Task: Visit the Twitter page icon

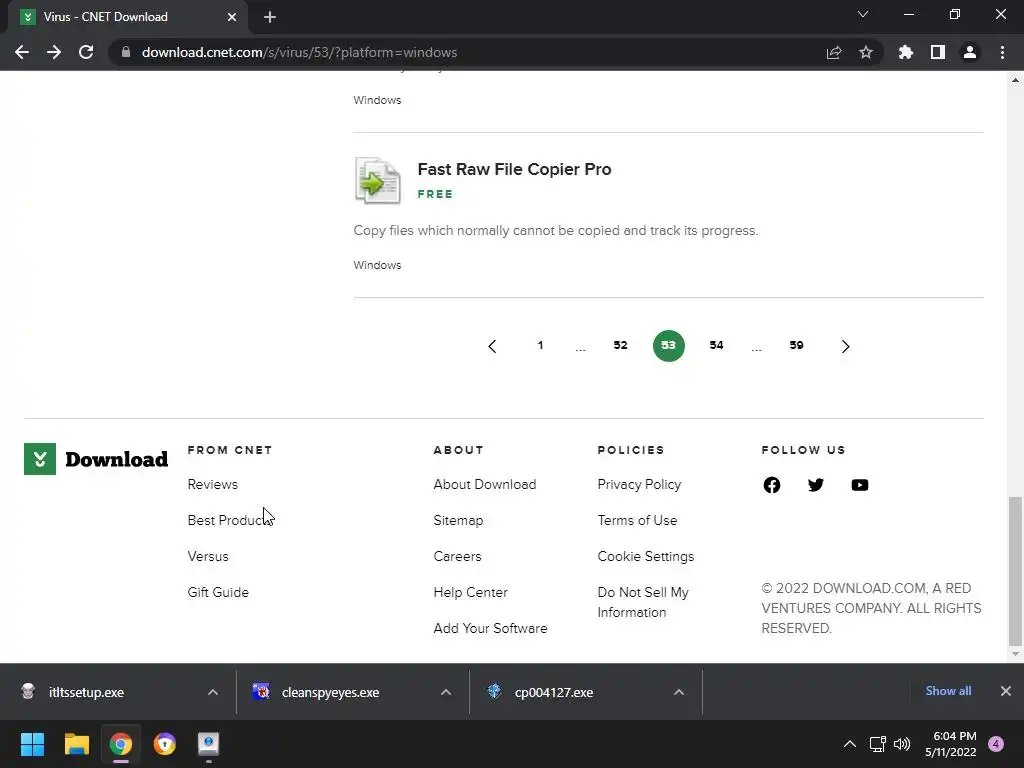Action: [x=816, y=485]
